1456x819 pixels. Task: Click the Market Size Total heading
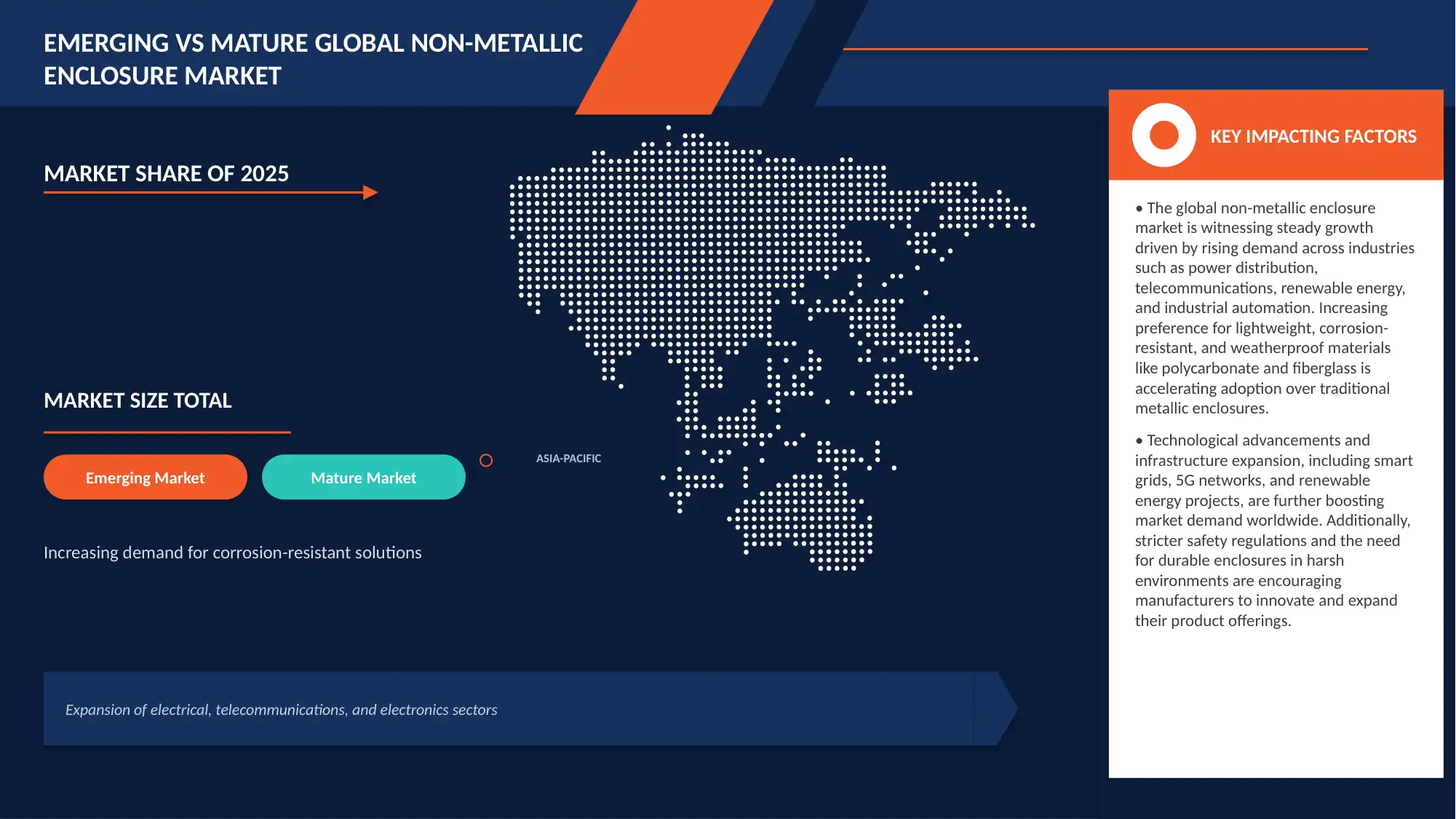coord(138,400)
